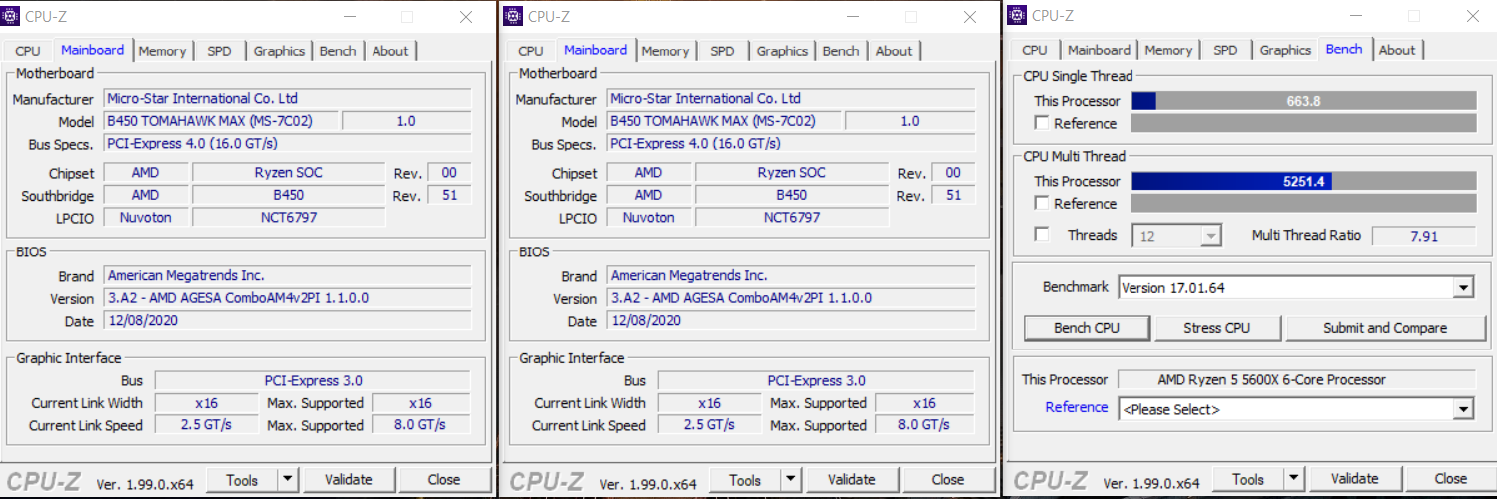Open SPD tab in left window
This screenshot has width=1497, height=500.
[x=219, y=51]
